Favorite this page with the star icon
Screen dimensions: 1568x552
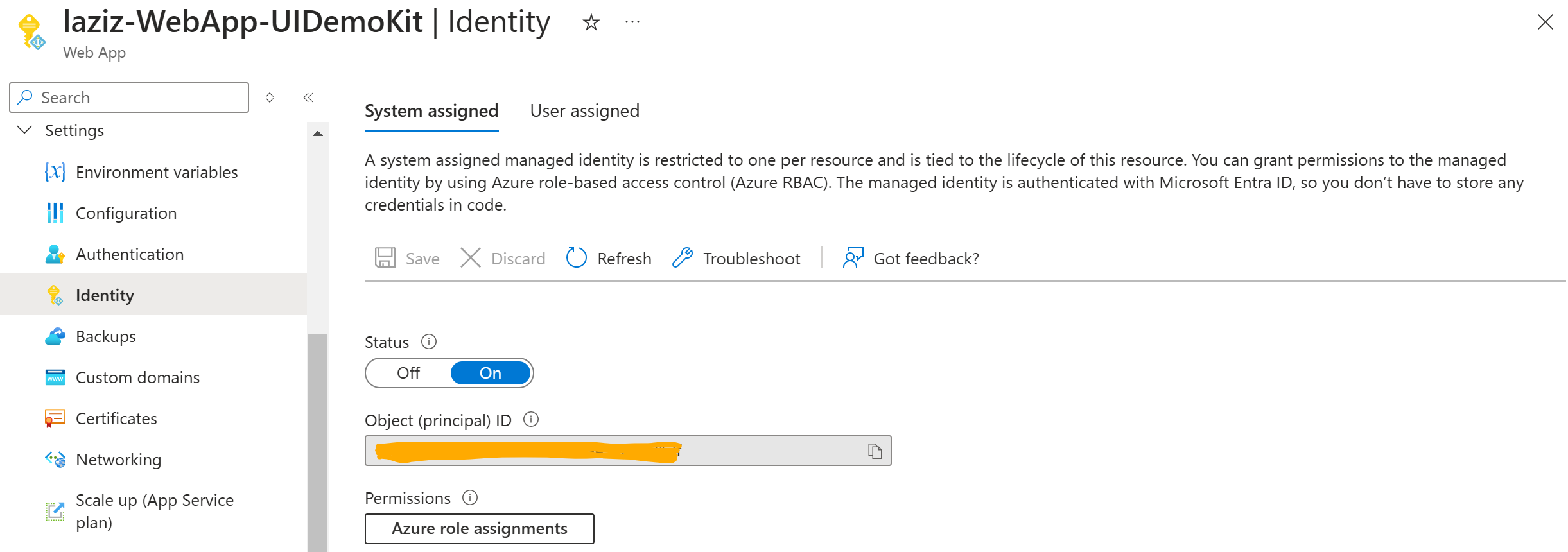point(591,23)
